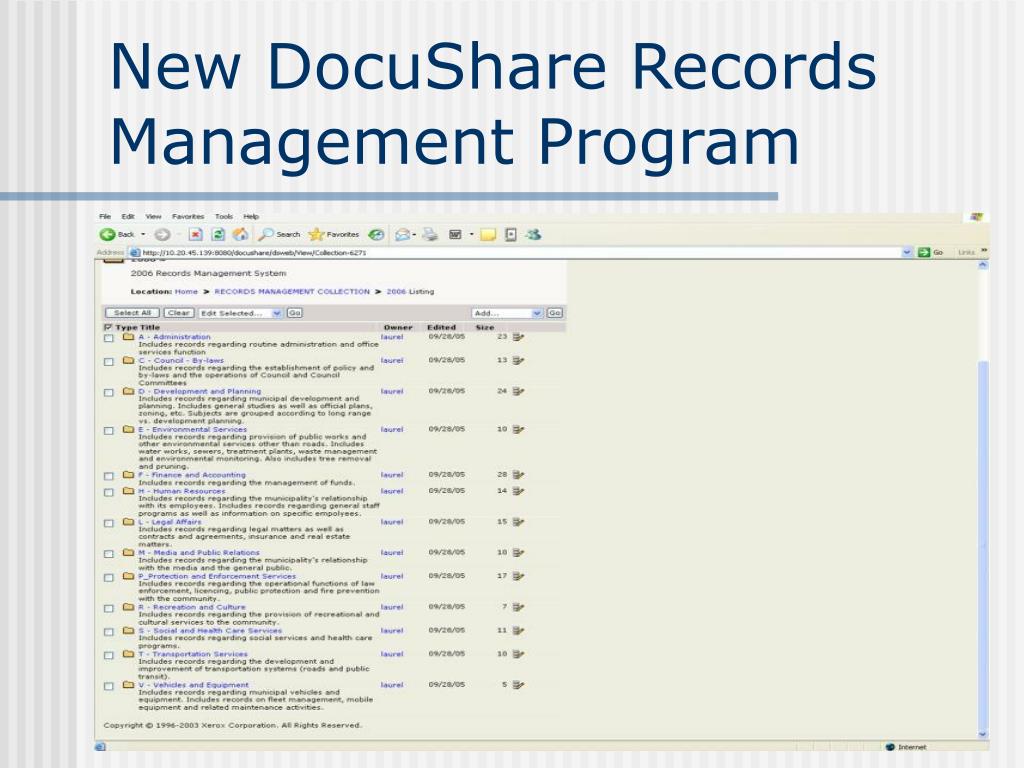Check the V - Vehicles and Equipment checkbox
1024x768 pixels.
click(x=109, y=686)
